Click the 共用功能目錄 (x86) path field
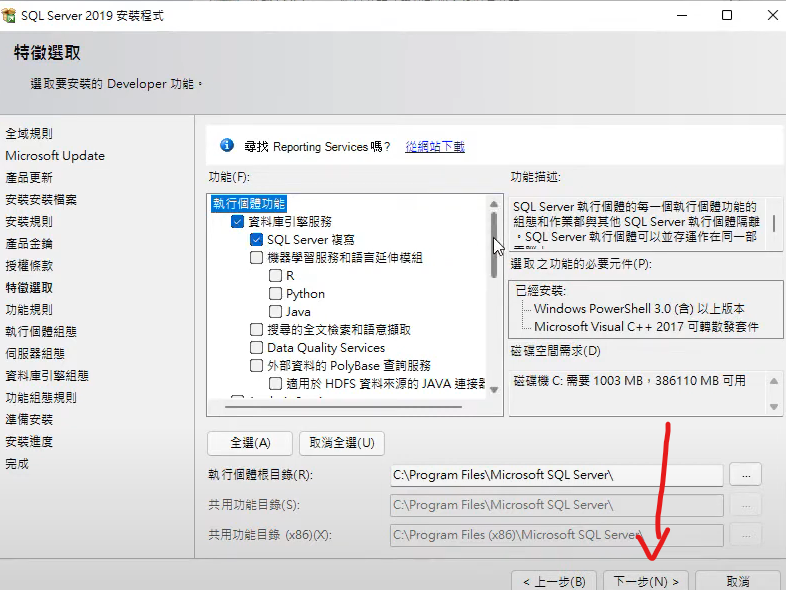The image size is (786, 590). pos(556,535)
